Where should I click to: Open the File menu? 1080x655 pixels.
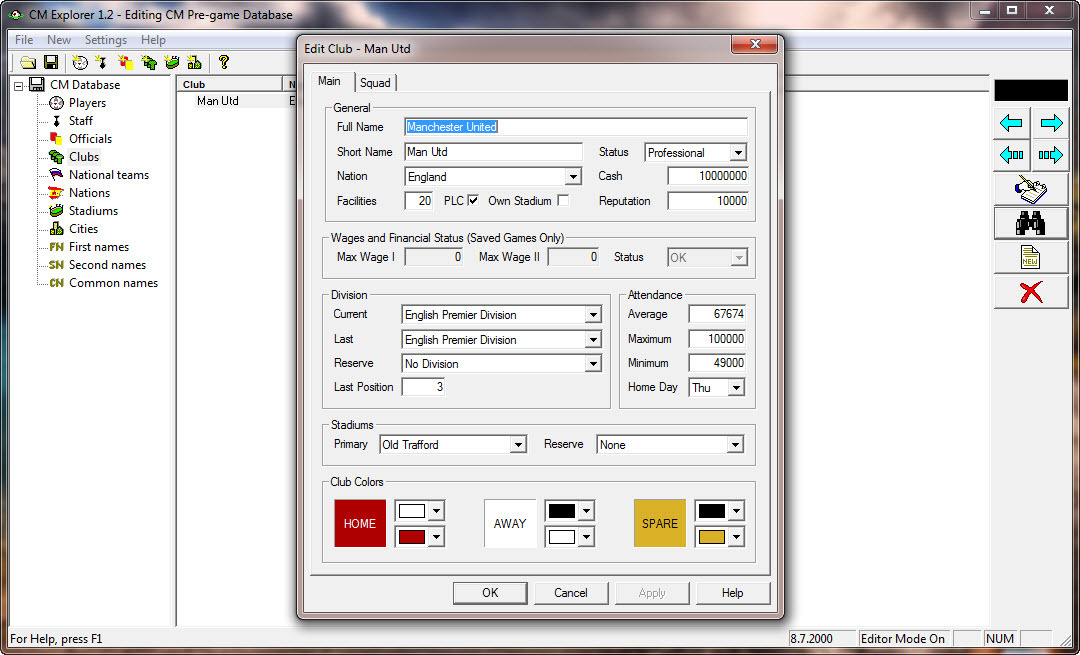pyautogui.click(x=24, y=40)
